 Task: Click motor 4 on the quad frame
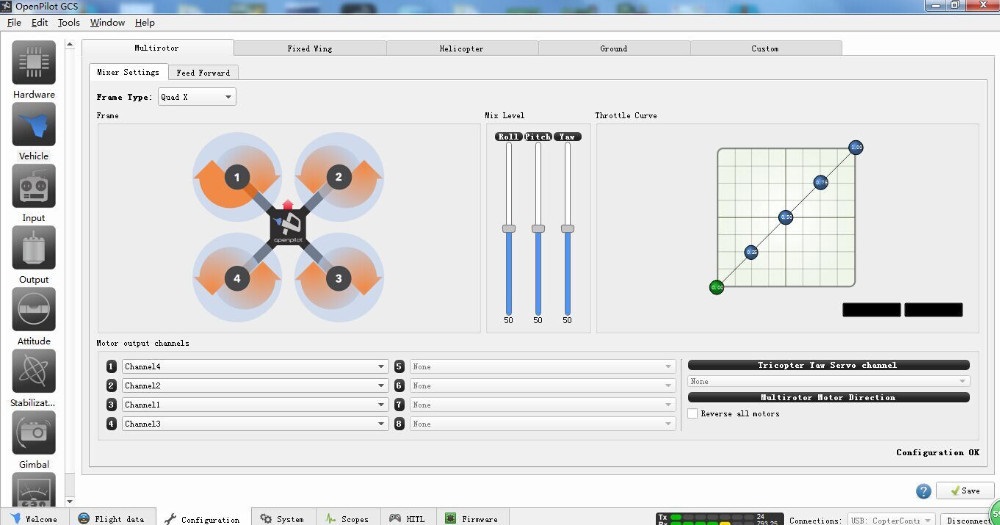click(x=237, y=278)
